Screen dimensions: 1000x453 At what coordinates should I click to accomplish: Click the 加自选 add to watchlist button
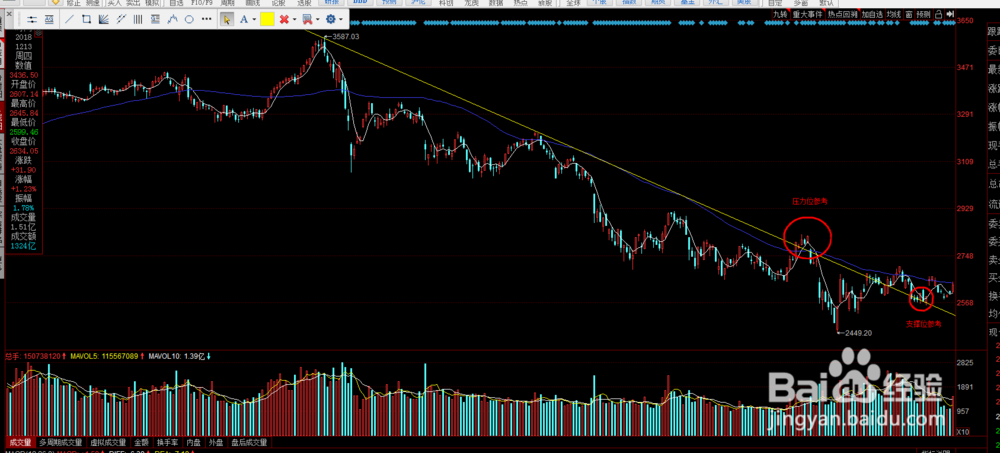tap(872, 14)
